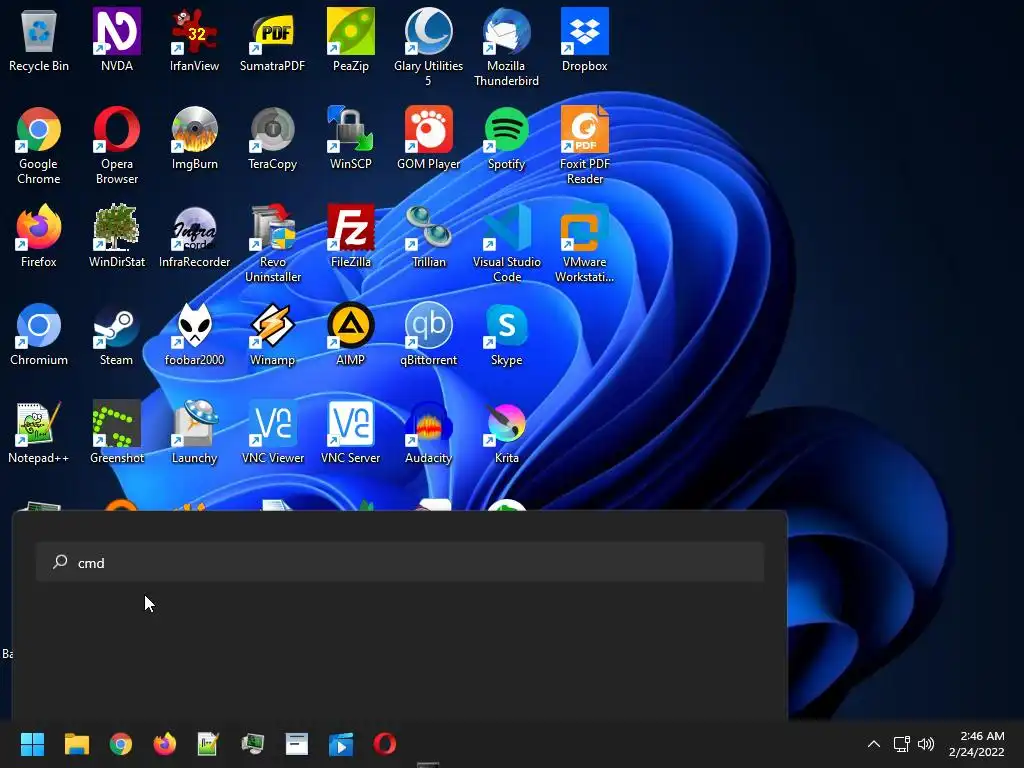Select the Skype desktop icon
Screen dimensions: 1024x768
[506, 334]
